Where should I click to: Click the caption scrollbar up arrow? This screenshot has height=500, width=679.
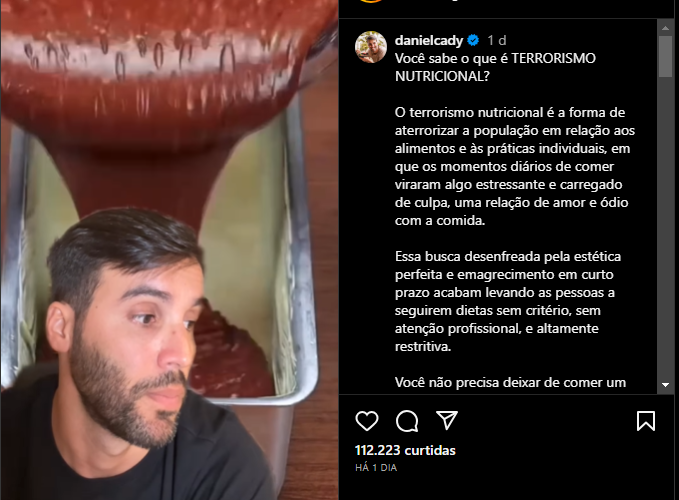click(x=665, y=28)
